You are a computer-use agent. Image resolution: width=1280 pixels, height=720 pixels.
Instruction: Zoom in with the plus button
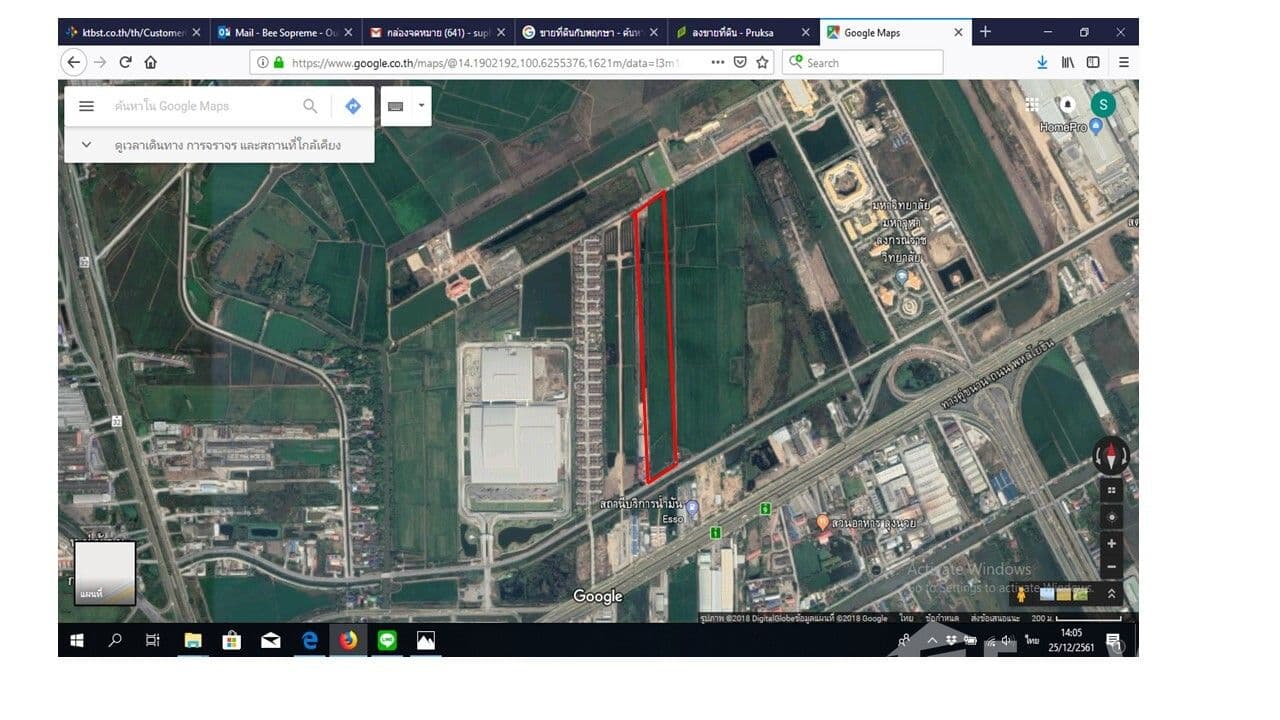coord(1111,543)
